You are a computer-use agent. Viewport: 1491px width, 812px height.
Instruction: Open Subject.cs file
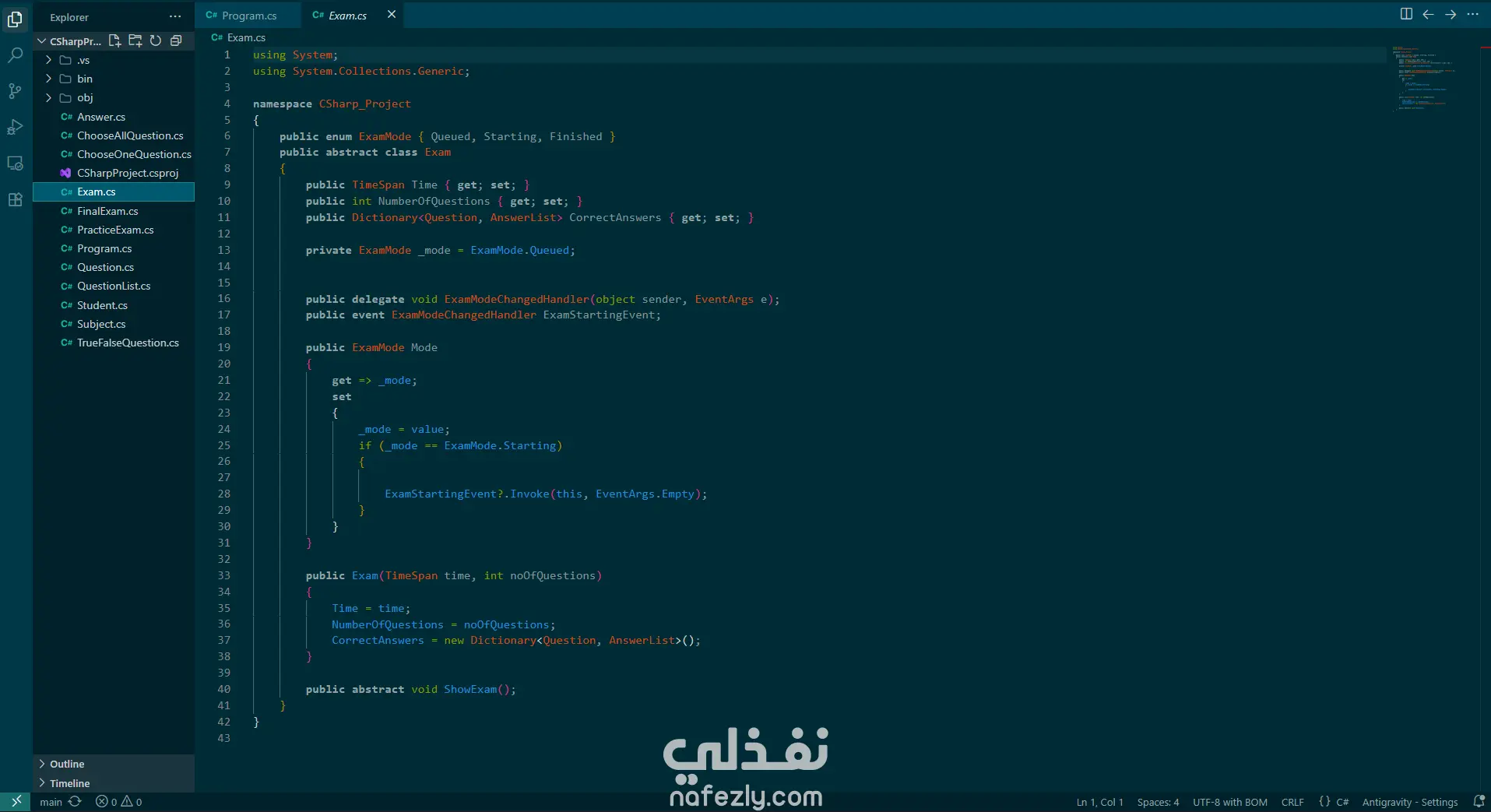pos(114,324)
